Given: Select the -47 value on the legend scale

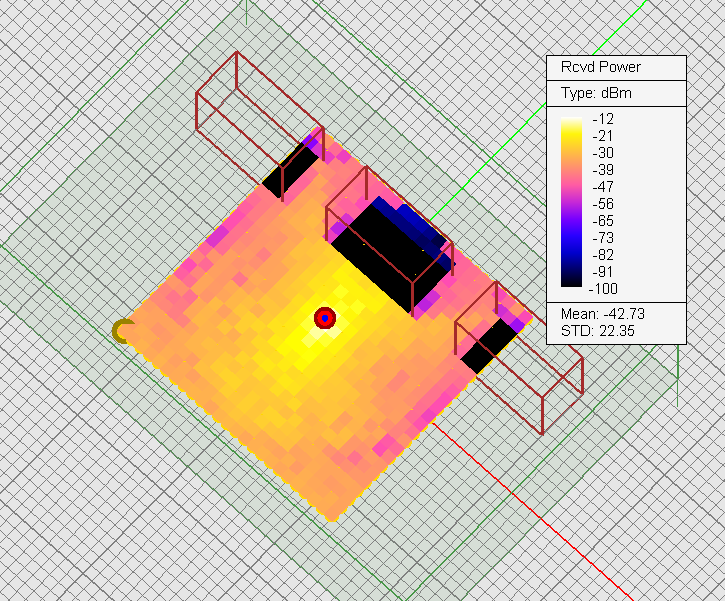Looking at the screenshot, I should point(606,187).
